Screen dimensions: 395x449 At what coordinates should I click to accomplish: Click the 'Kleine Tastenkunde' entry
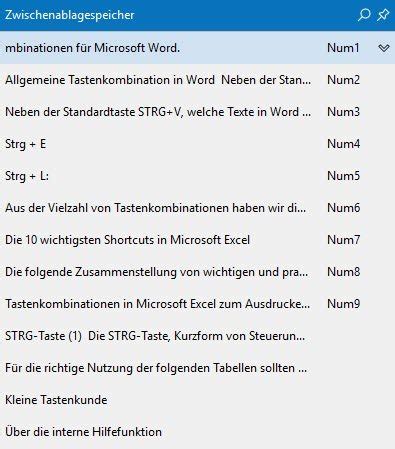(x=197, y=400)
